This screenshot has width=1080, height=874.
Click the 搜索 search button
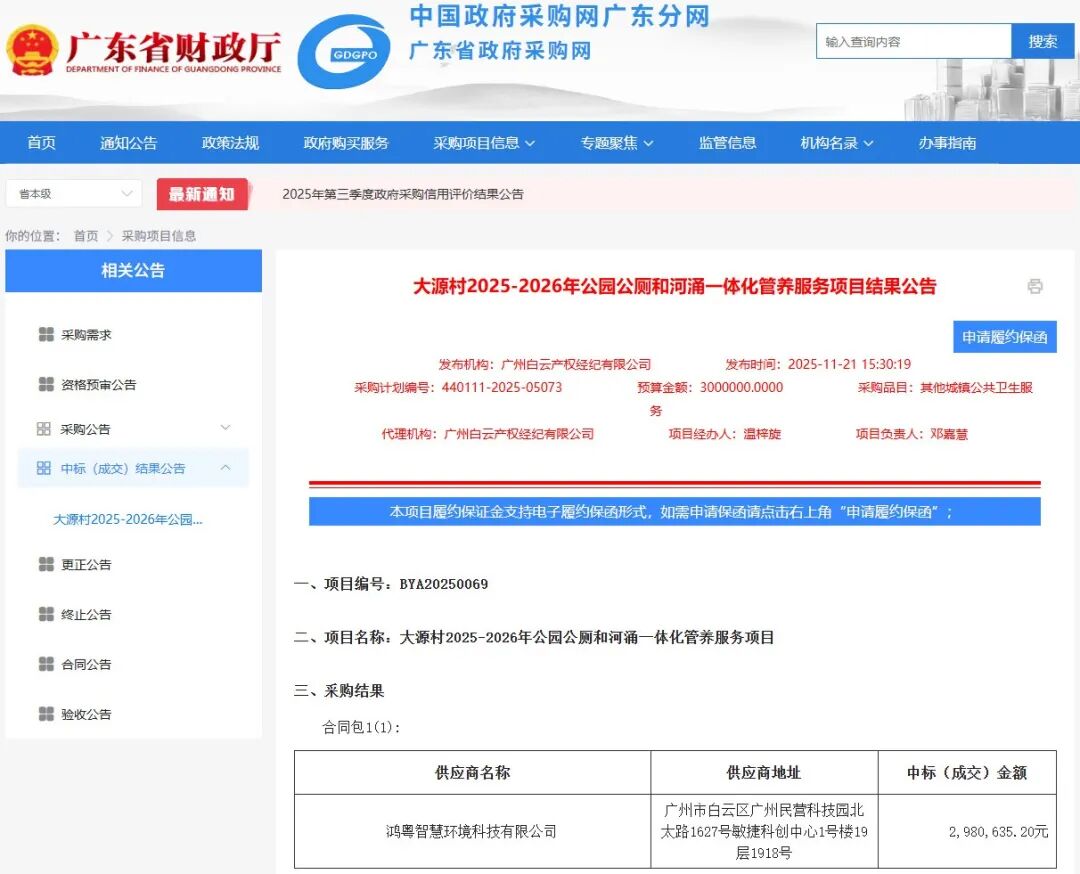click(1042, 41)
